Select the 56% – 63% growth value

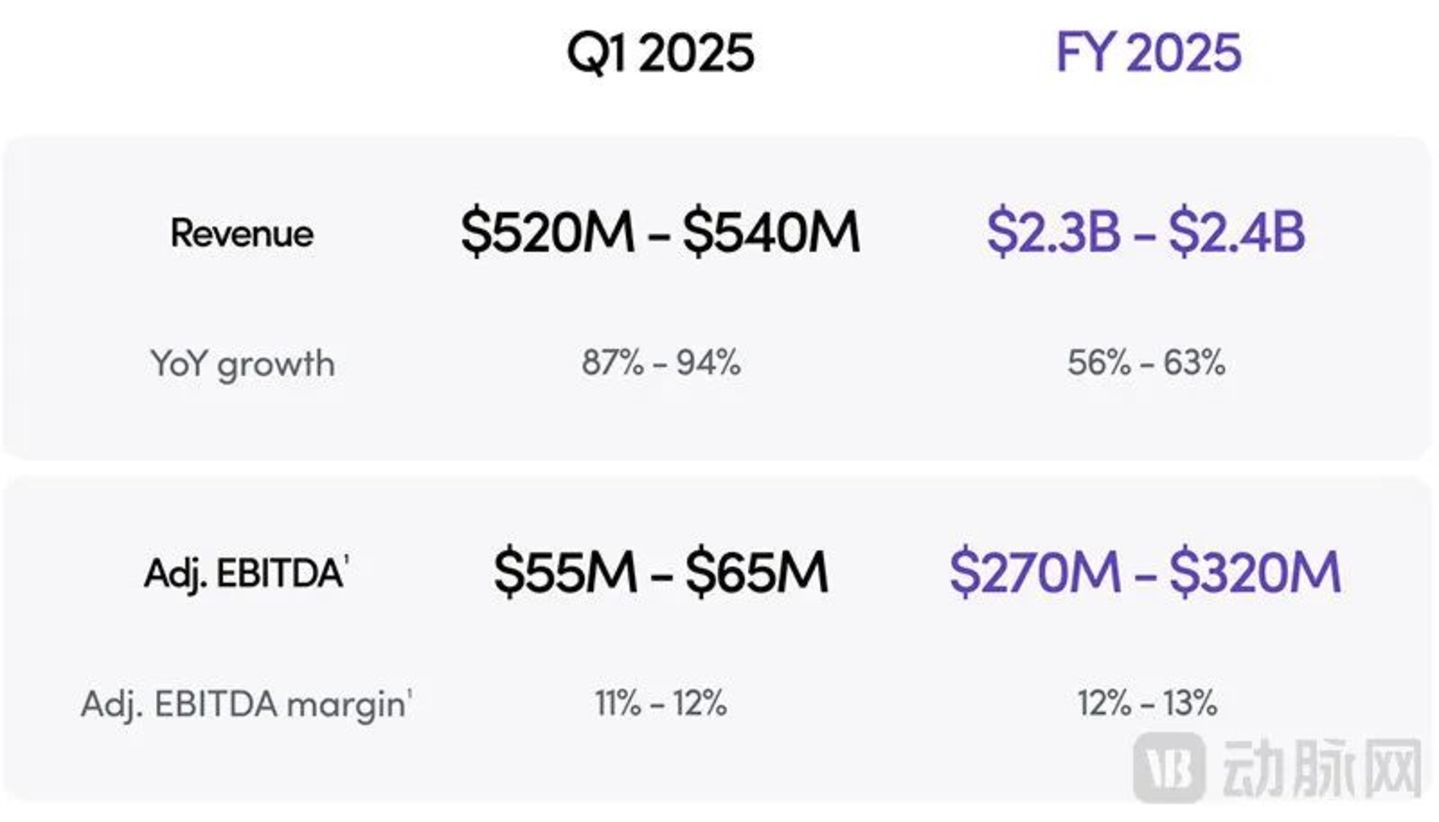point(1146,363)
